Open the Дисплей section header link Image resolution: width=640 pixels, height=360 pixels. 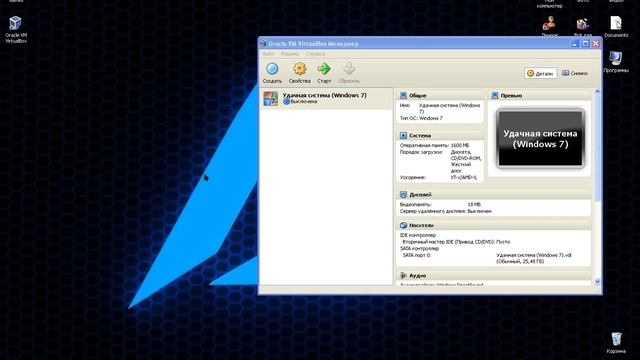click(420, 194)
